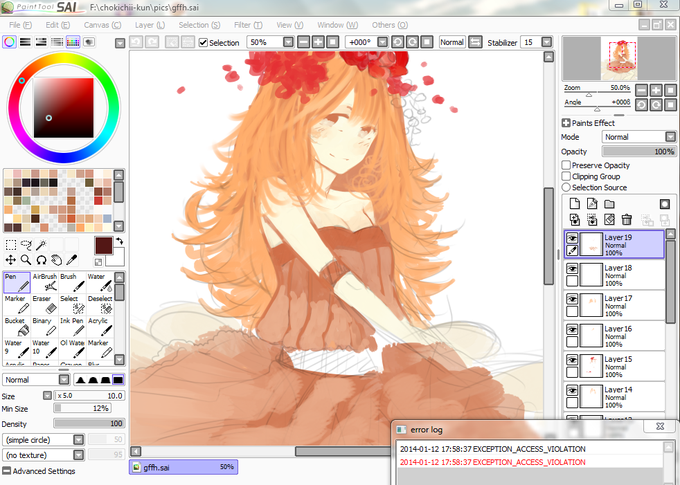Create a new normal layer
This screenshot has width=680, height=485.
pyautogui.click(x=575, y=203)
